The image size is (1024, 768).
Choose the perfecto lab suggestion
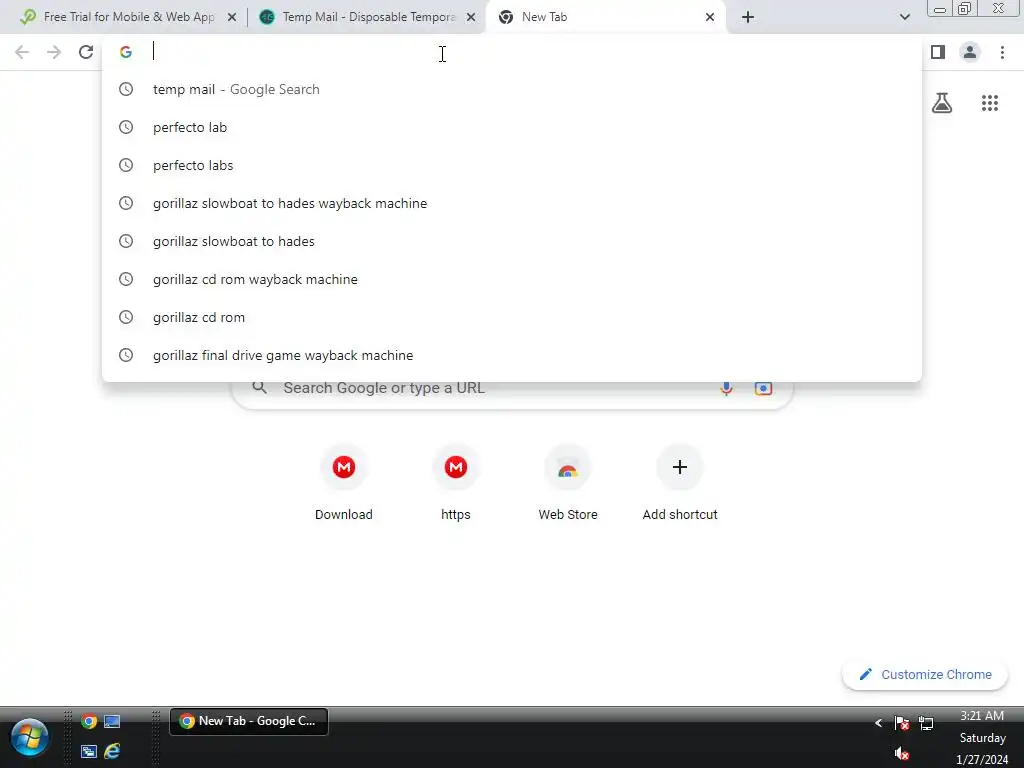(x=511, y=127)
